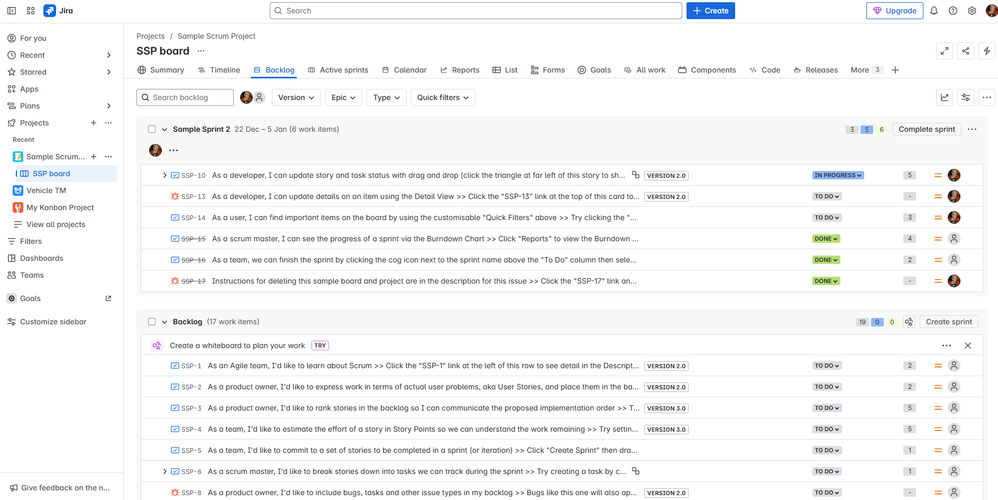The height and width of the screenshot is (500, 998).
Task: Open the SSP-13 issue key link
Action: (193, 197)
